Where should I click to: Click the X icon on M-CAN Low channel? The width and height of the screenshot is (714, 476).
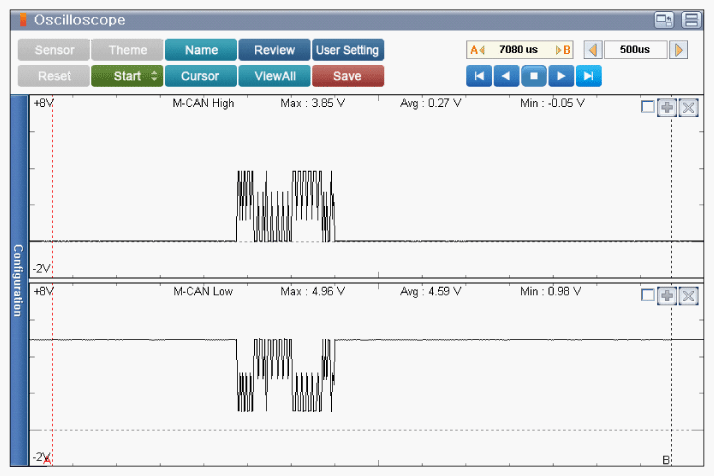click(688, 295)
